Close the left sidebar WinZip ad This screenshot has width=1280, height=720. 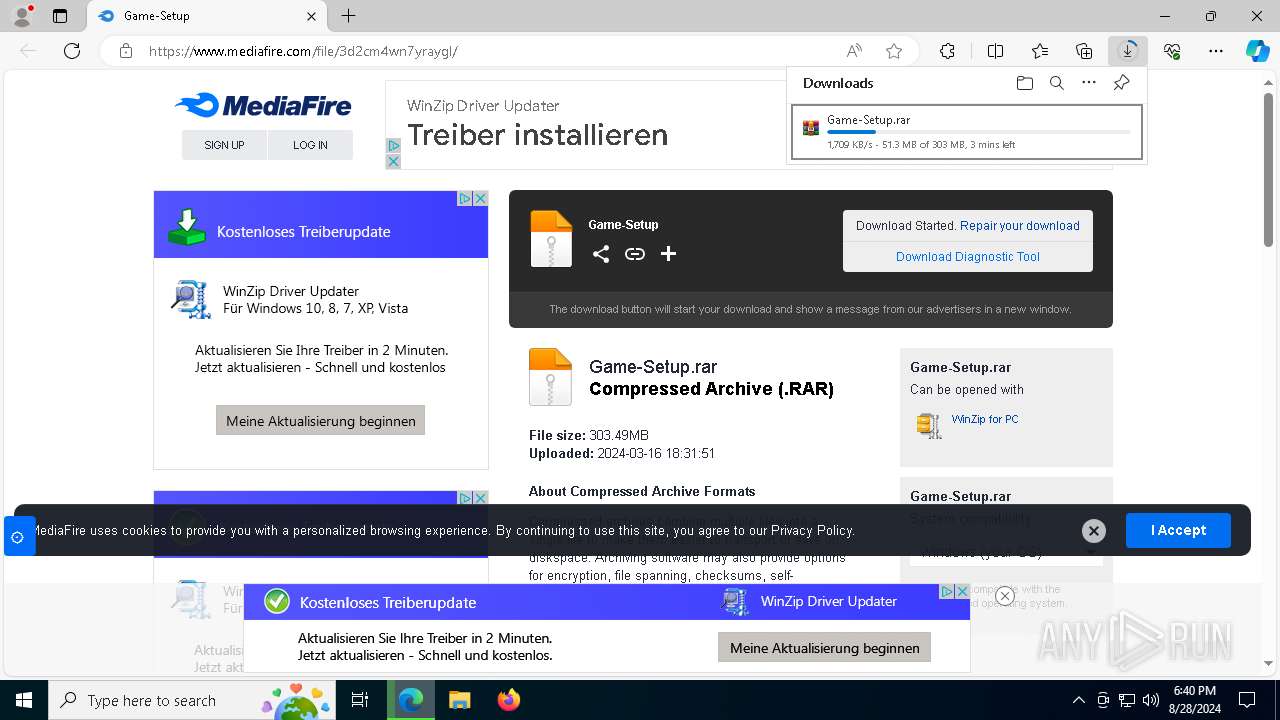[480, 198]
